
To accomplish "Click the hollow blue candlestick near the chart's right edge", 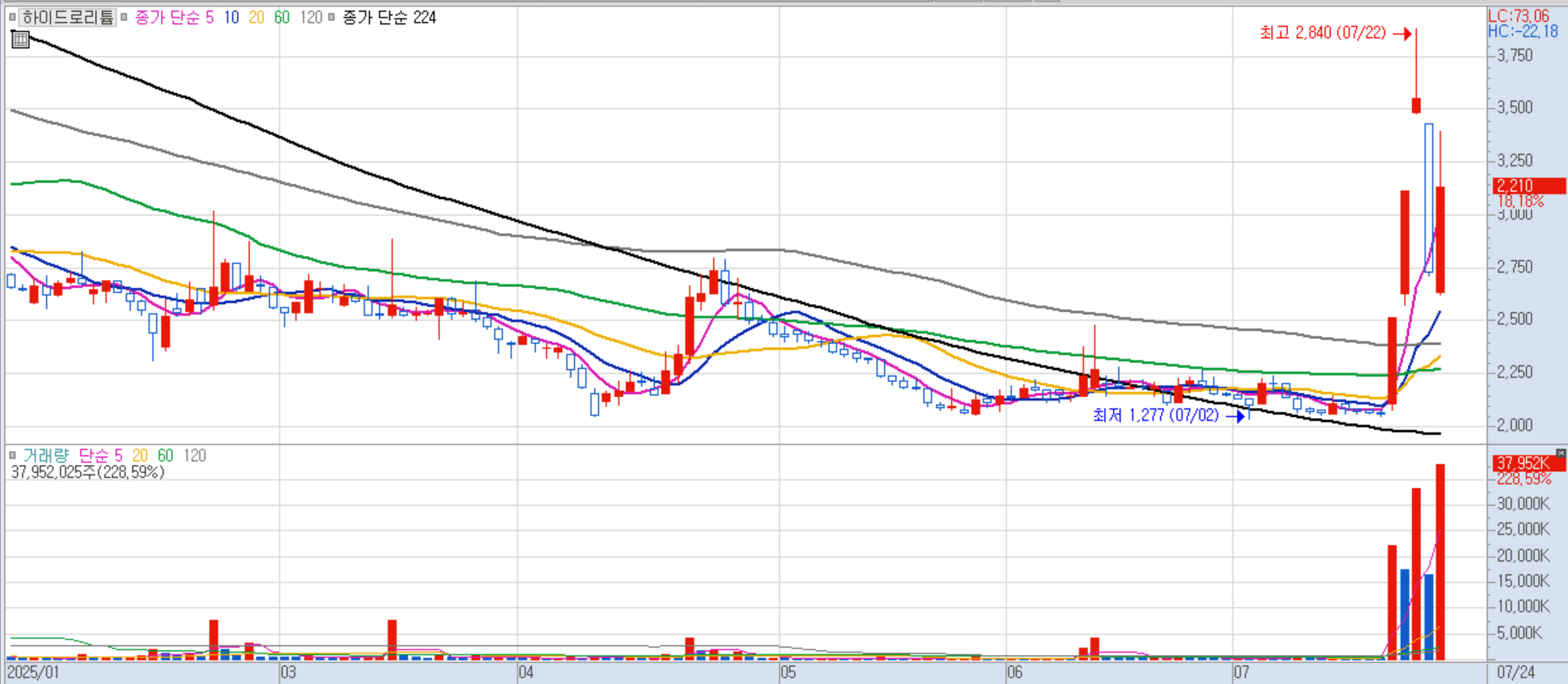I will pyautogui.click(x=1429, y=198).
